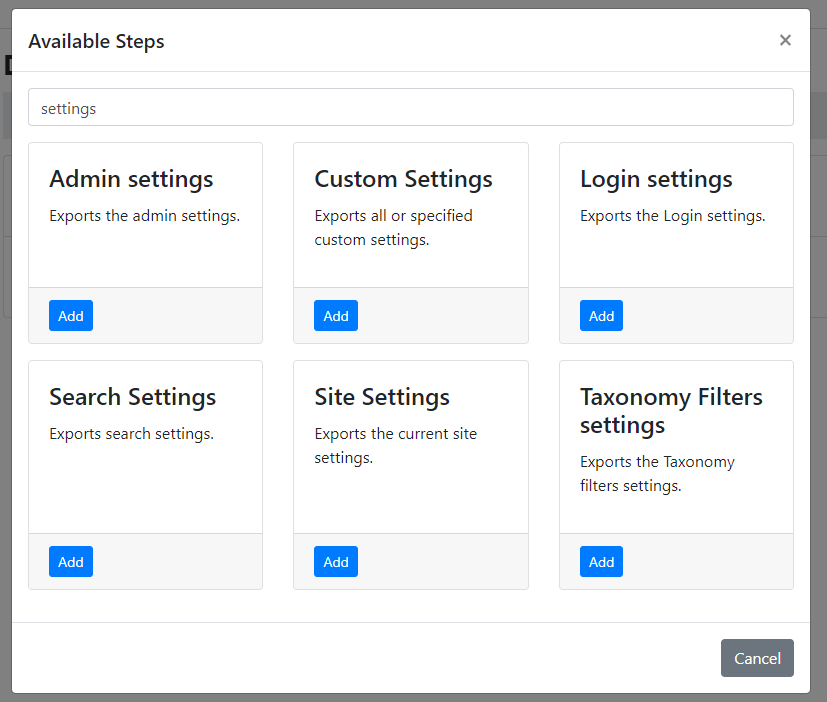Screen dimensions: 827x702
Task: Click 'Exports the Taxonomy filters settings.' text
Action: pos(657,474)
